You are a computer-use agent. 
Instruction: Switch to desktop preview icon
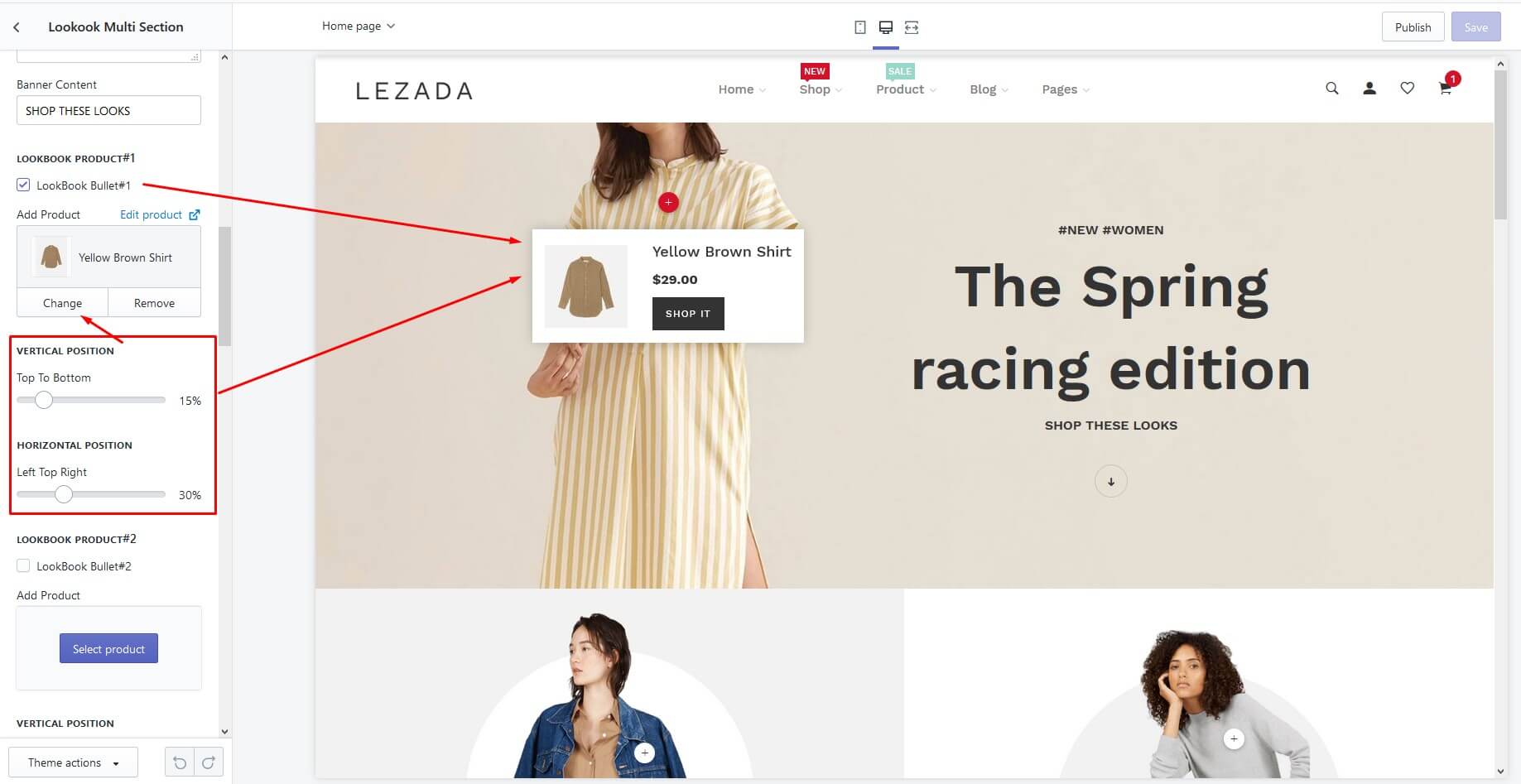[x=886, y=27]
